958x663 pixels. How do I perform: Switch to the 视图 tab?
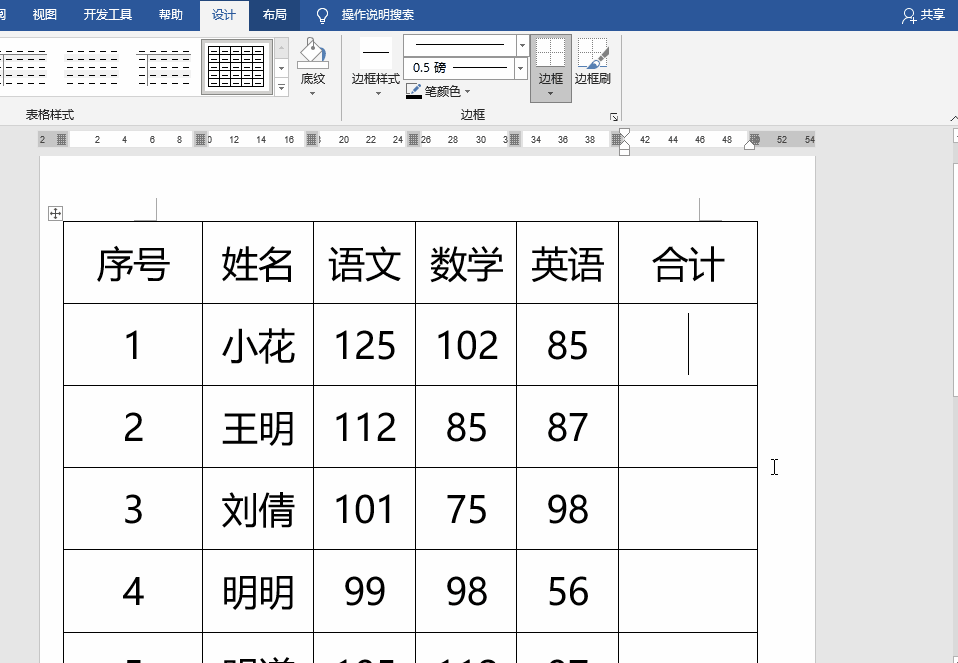[45, 15]
